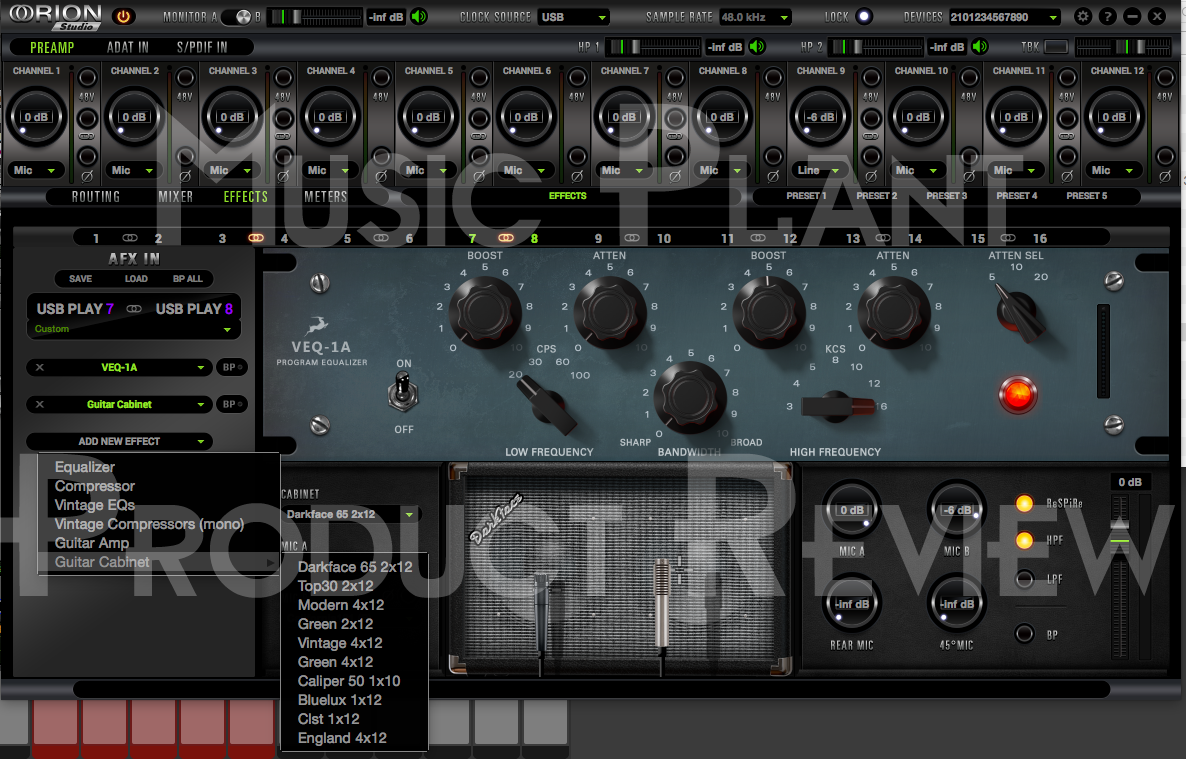Toggle the TBK talkback button
This screenshot has height=759, width=1186.
pyautogui.click(x=1056, y=47)
